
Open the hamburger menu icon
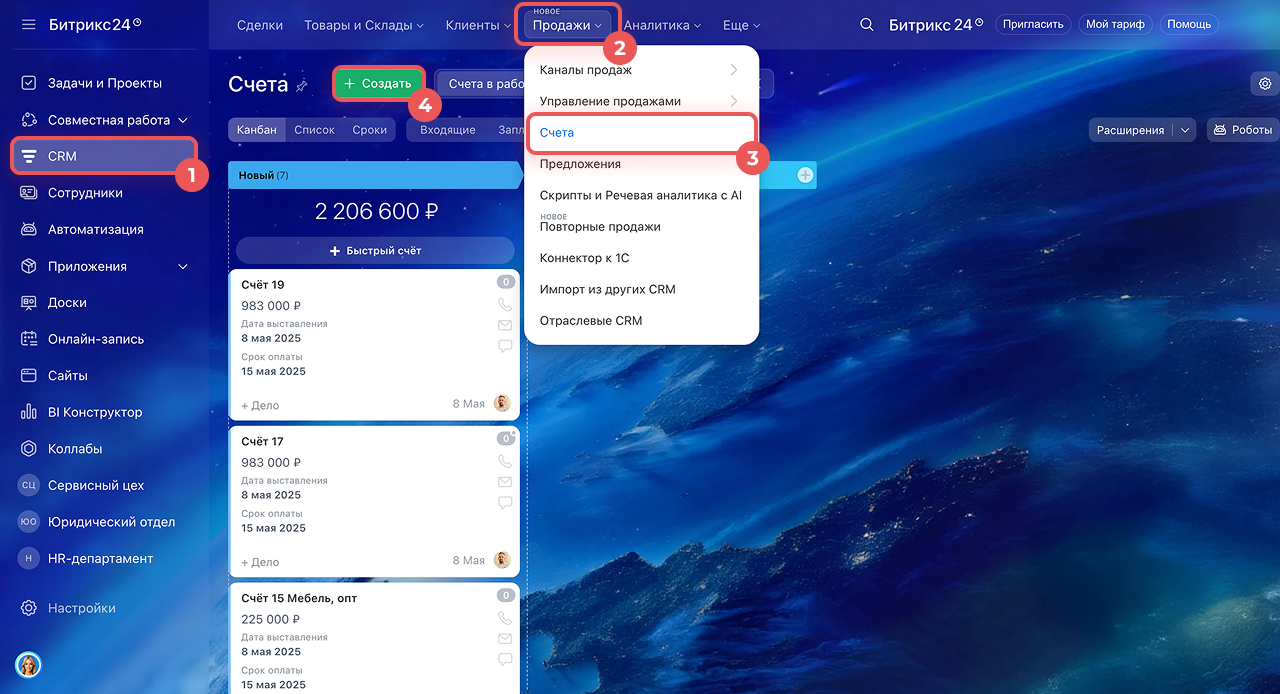(28, 24)
